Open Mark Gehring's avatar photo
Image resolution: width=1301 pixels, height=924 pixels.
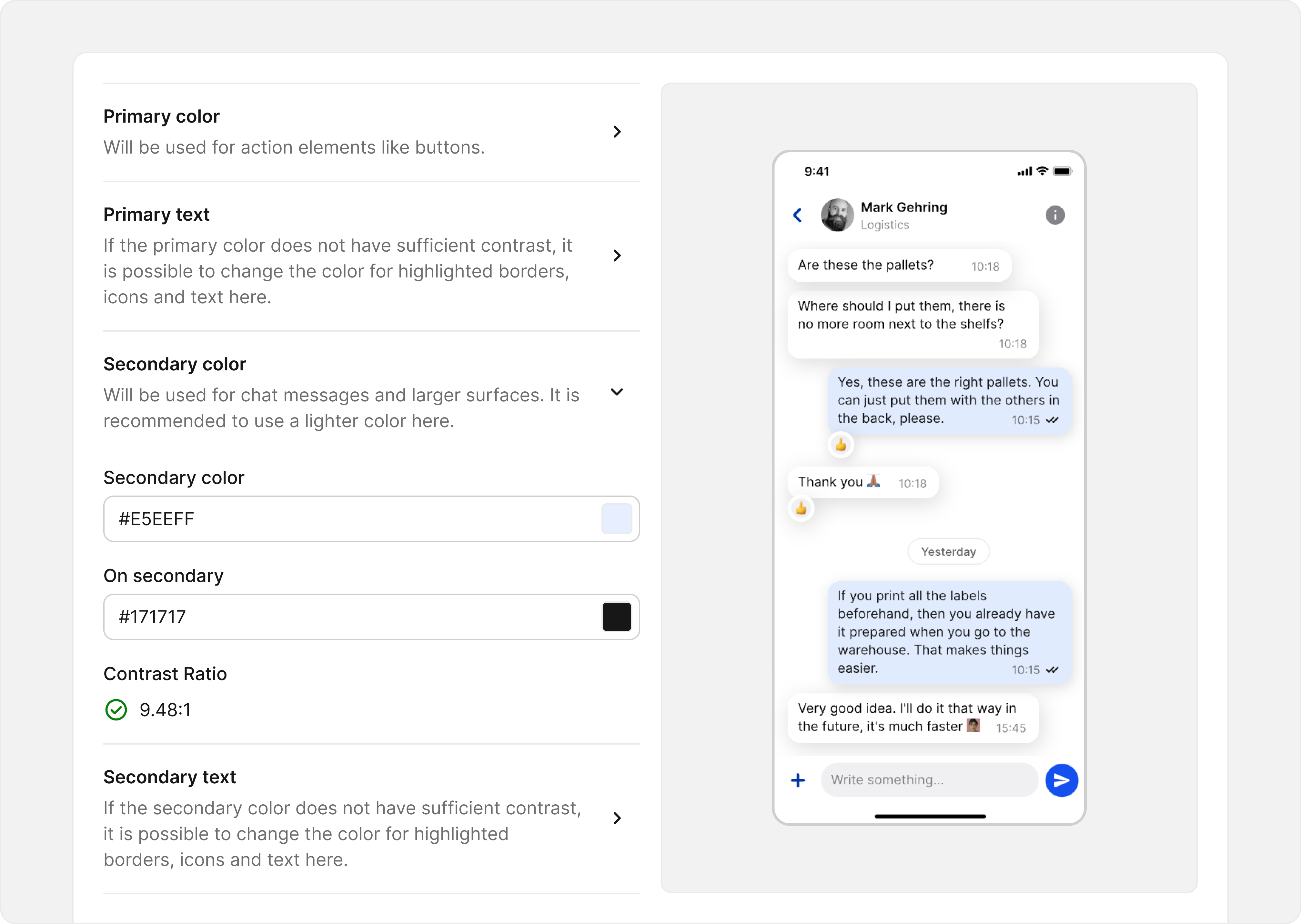pos(837,215)
